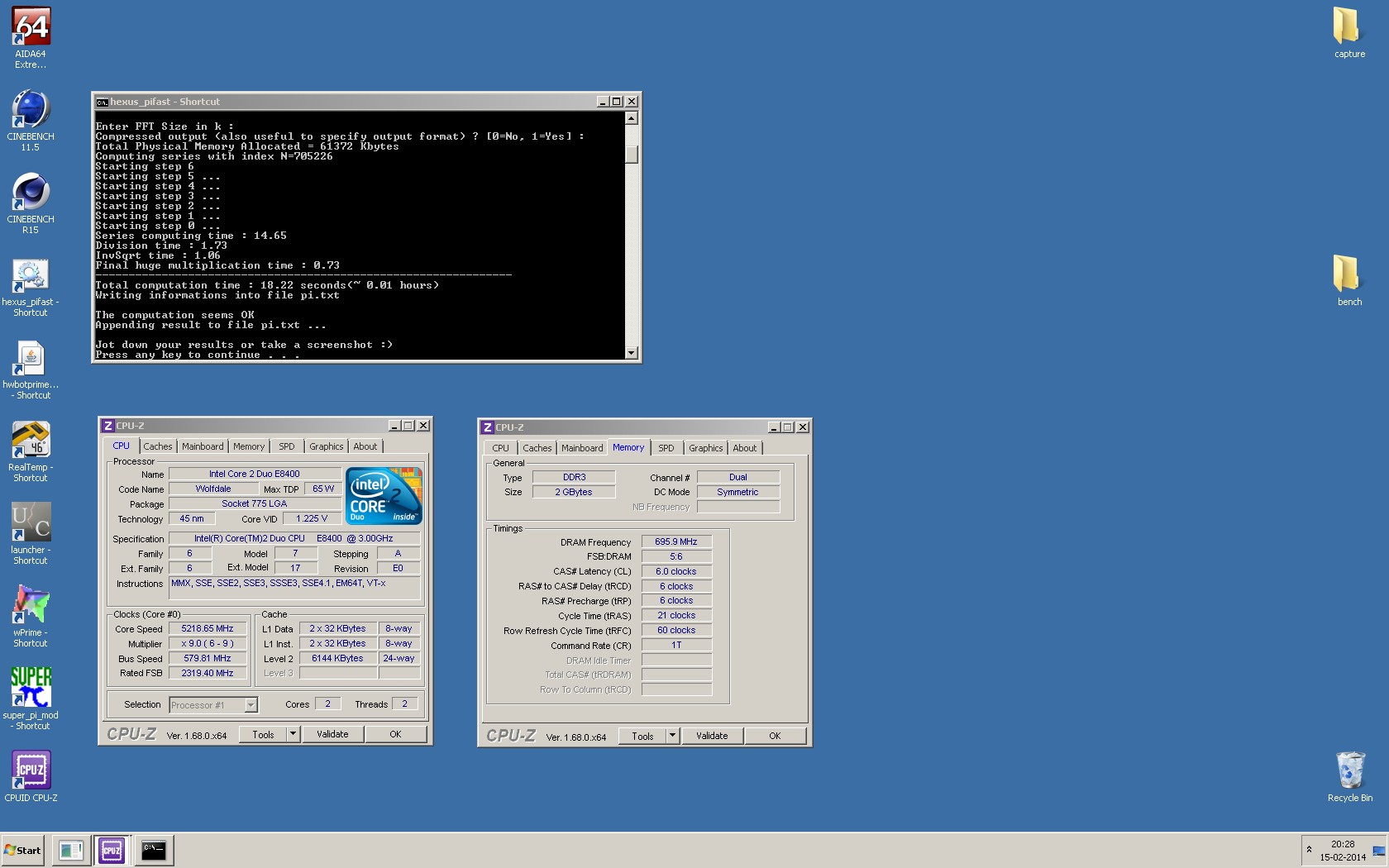Switch to About tab in left CPU-Z window
The height and width of the screenshot is (868, 1389).
[365, 446]
